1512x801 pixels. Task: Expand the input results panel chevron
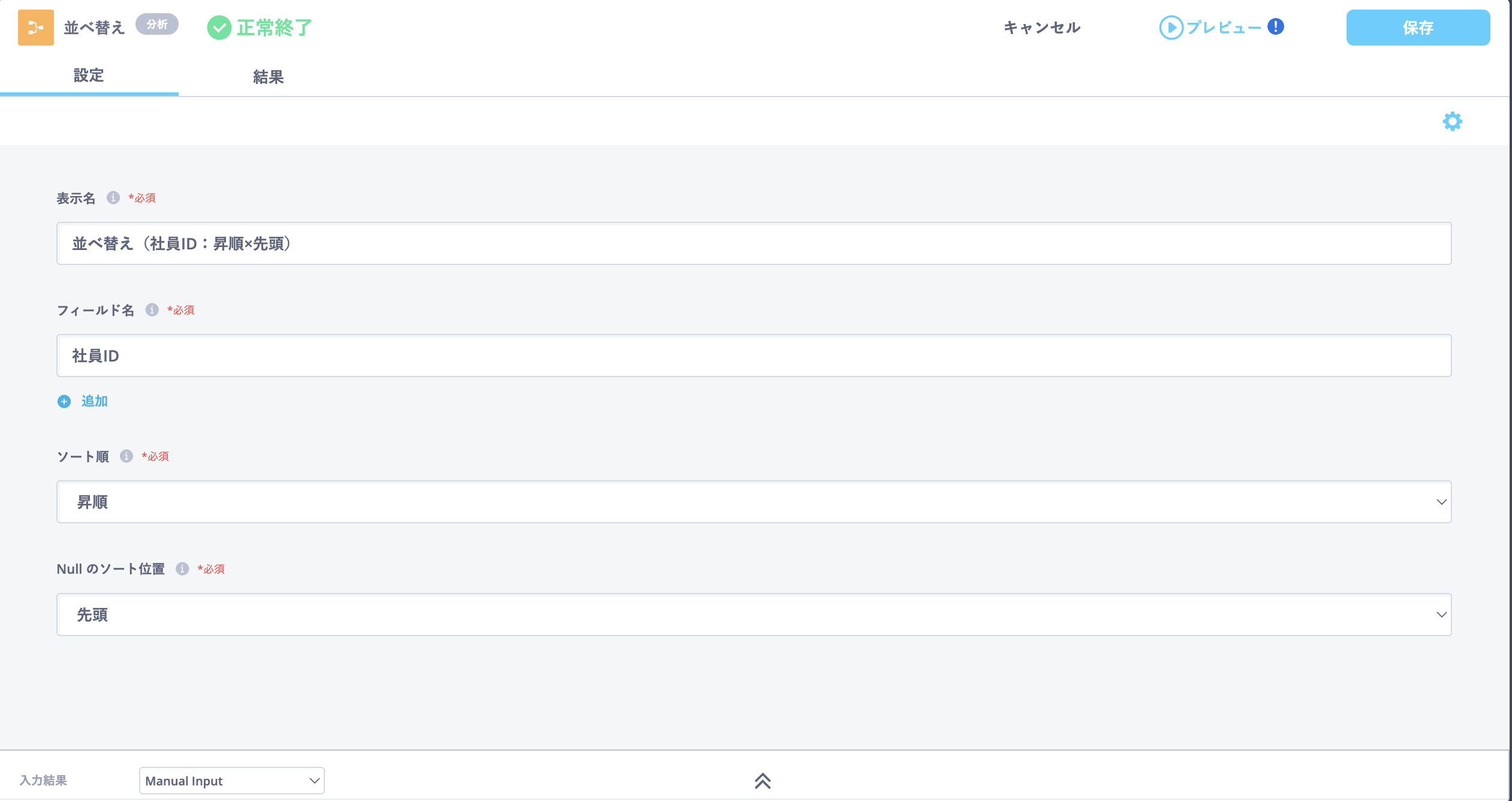coord(763,781)
